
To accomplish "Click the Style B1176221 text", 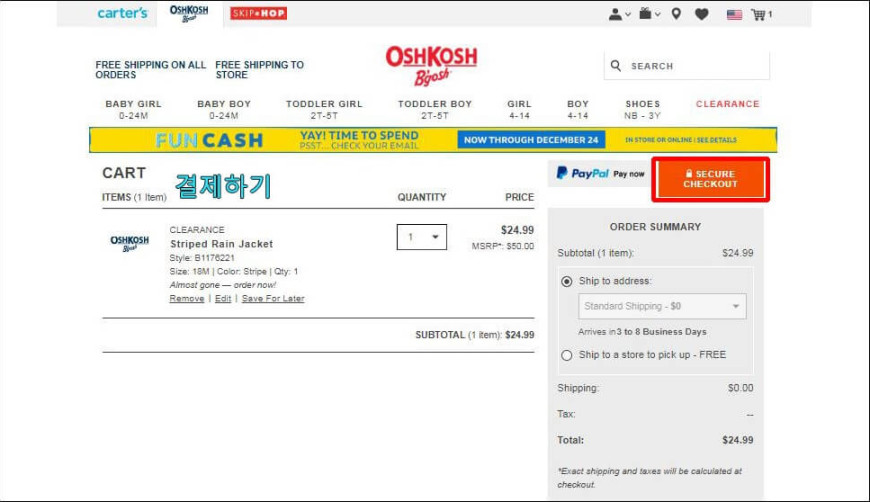I will pyautogui.click(x=202, y=258).
